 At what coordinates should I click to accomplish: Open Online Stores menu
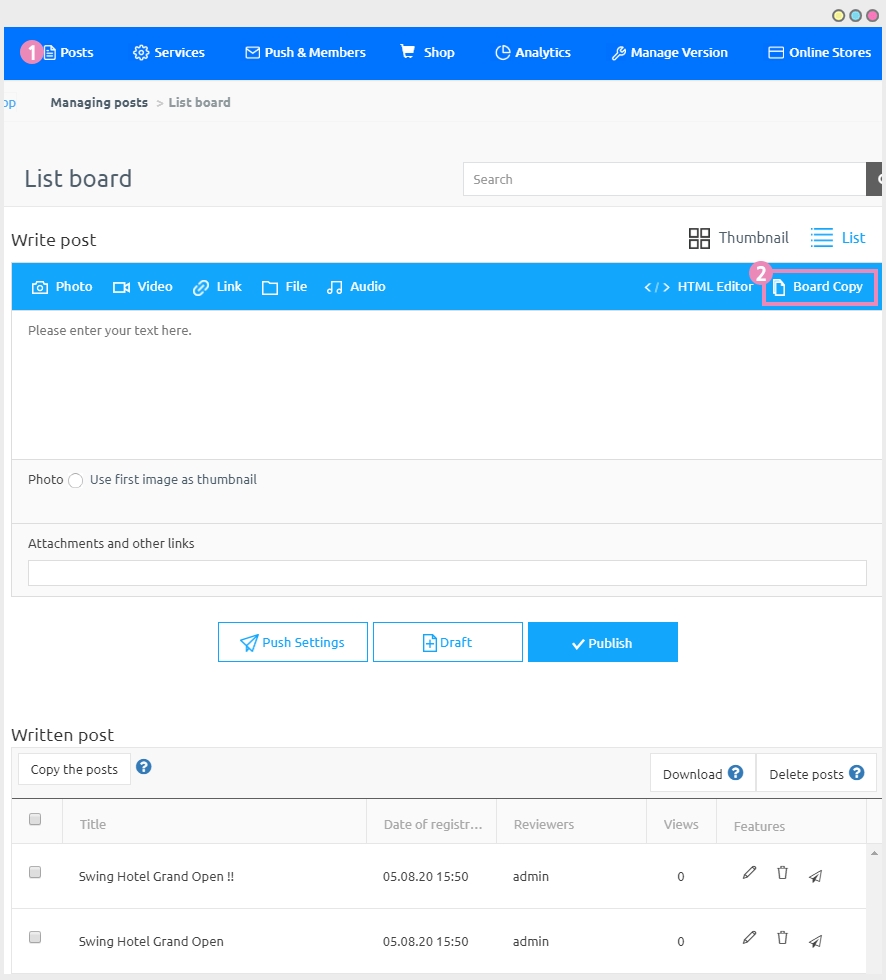click(x=819, y=52)
